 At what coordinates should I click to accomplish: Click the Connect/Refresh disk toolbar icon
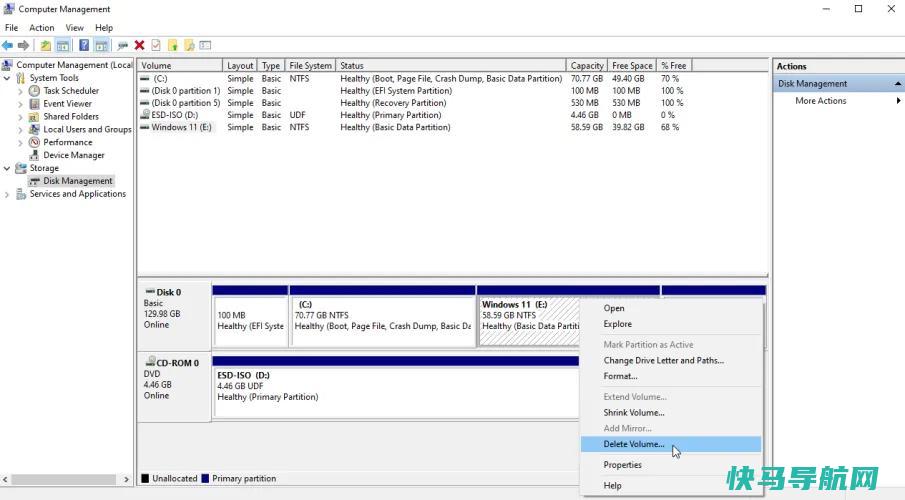click(x=122, y=45)
